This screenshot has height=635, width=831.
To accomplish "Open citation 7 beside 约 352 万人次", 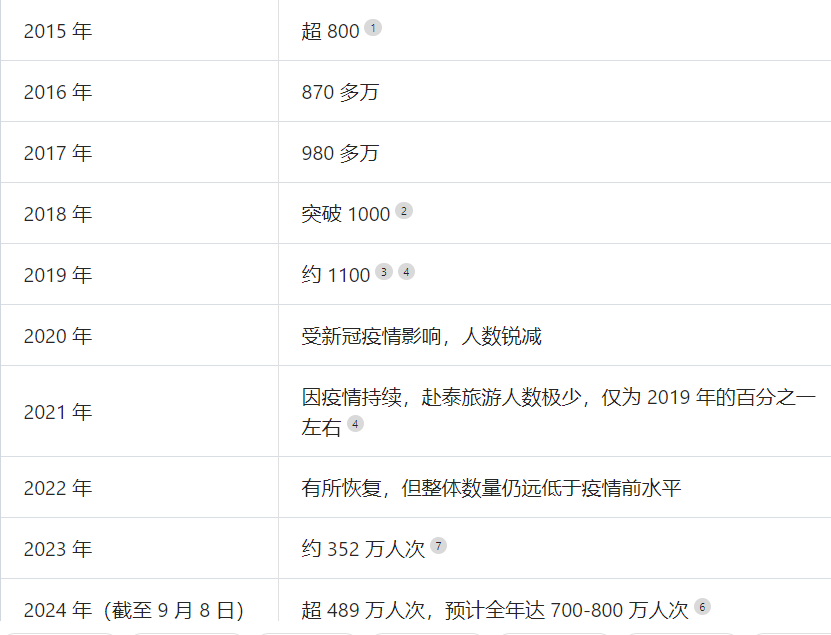I will point(438,546).
